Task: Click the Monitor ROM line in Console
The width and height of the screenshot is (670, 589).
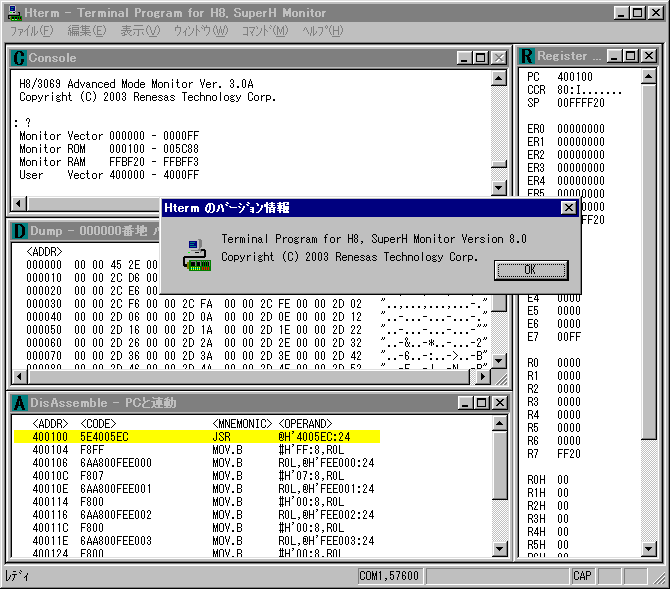Action: coord(109,149)
